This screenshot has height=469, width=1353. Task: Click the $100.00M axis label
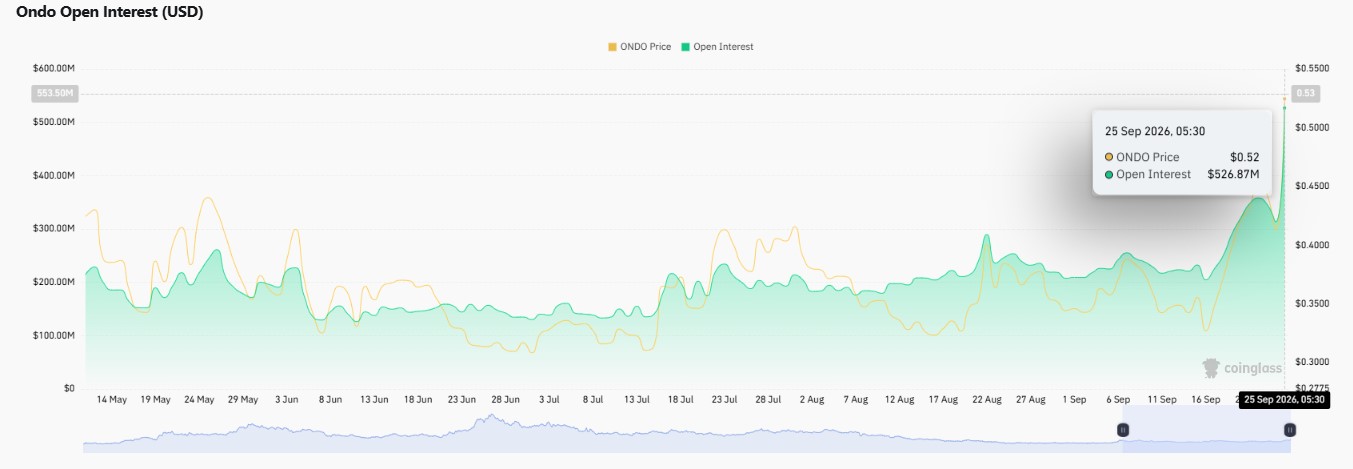pyautogui.click(x=55, y=335)
